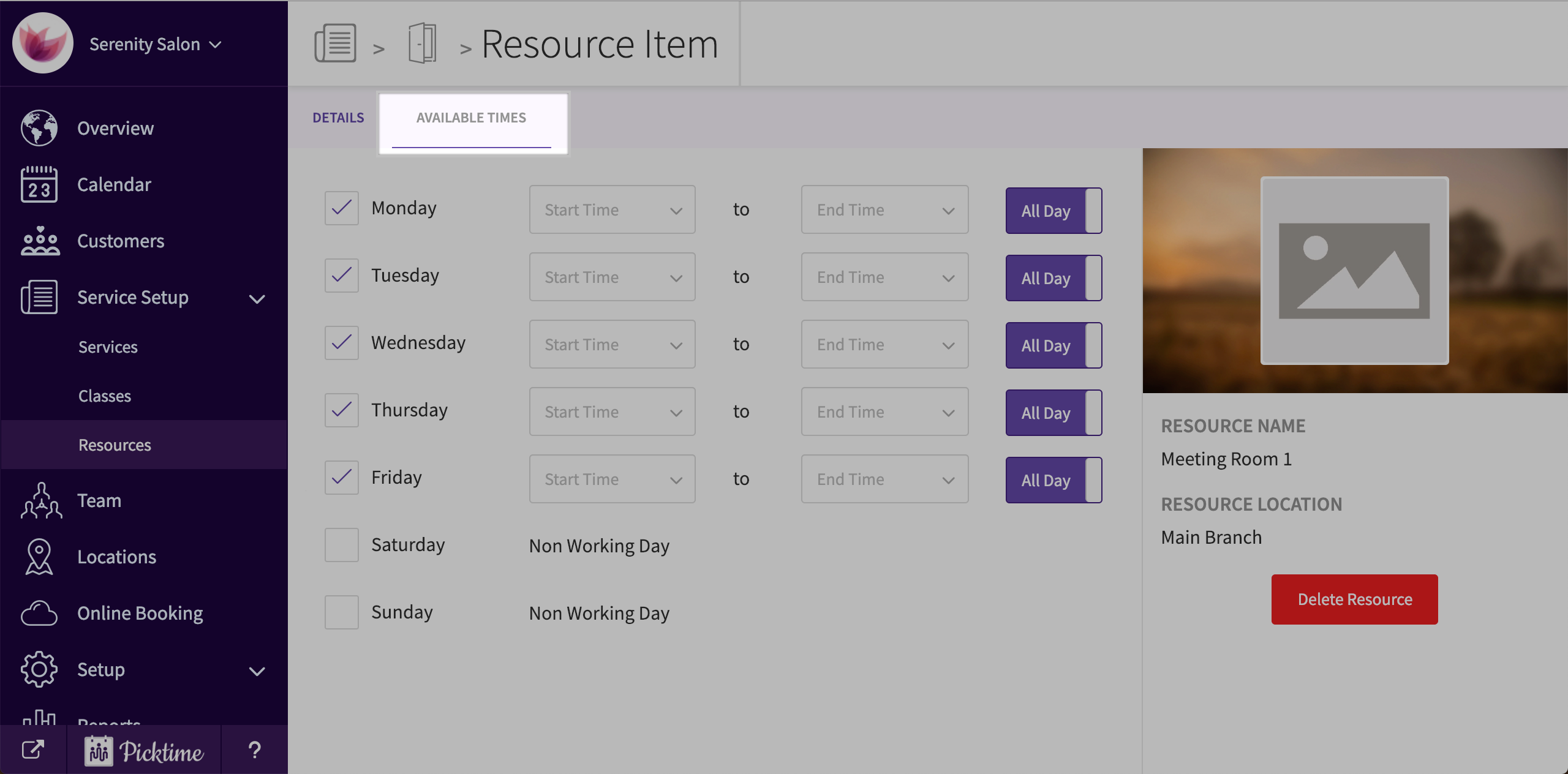Open Tuesday Start Time dropdown
Viewport: 1568px width, 774px height.
tap(612, 277)
